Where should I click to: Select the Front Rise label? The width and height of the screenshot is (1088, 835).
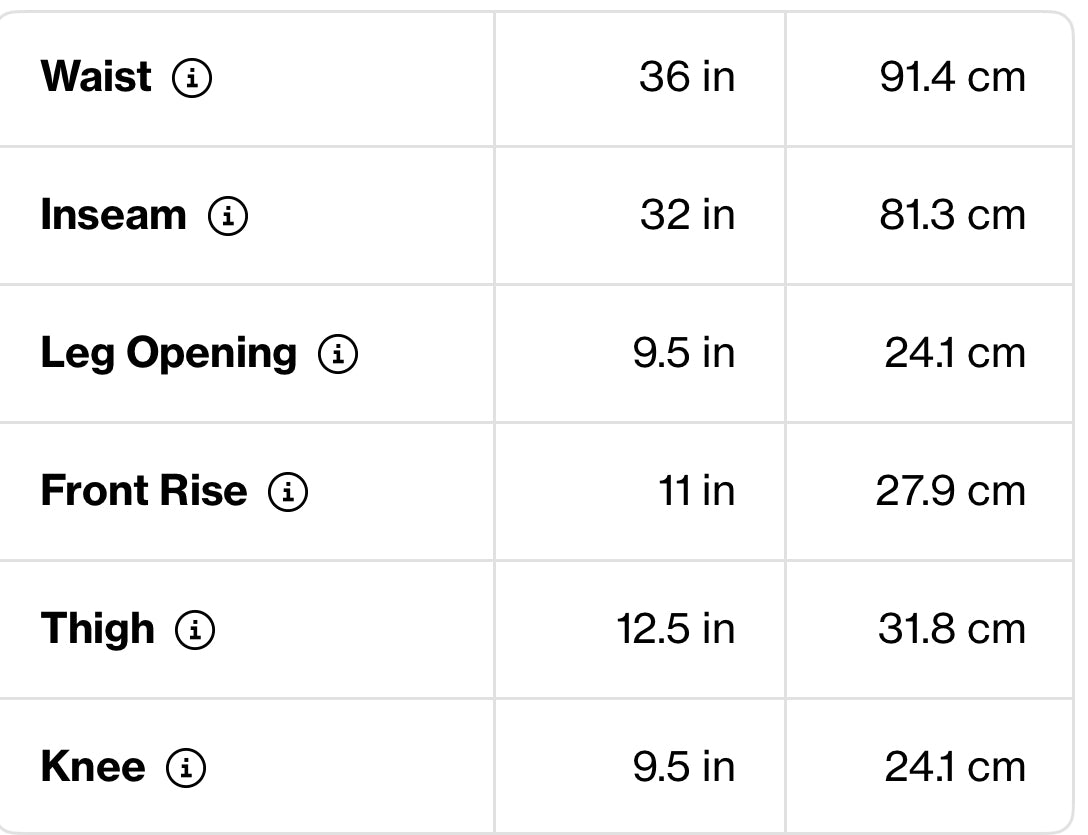tap(144, 491)
